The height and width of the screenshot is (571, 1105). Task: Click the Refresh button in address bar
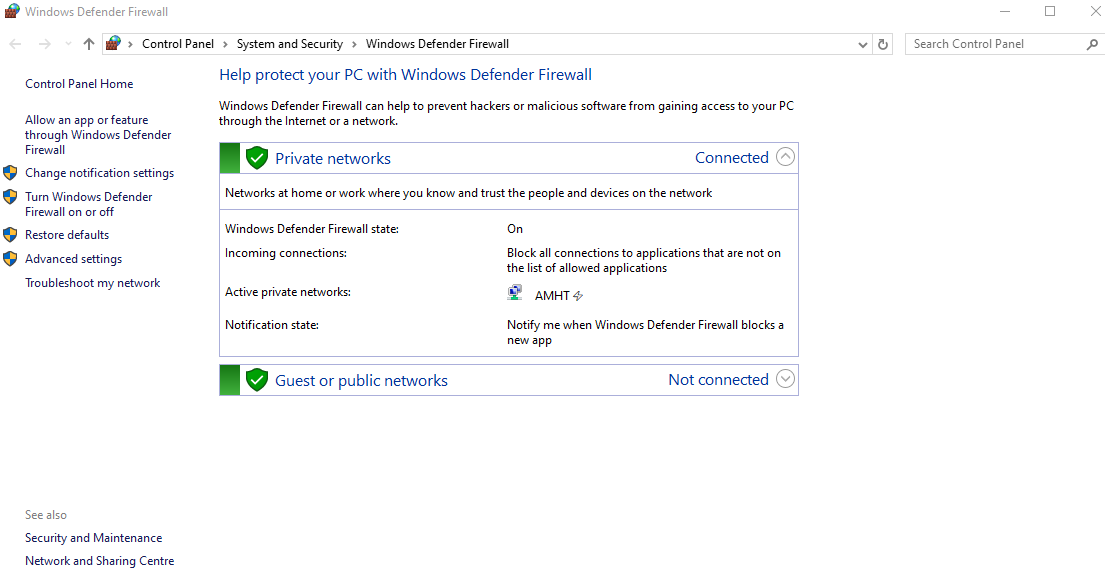click(x=883, y=44)
